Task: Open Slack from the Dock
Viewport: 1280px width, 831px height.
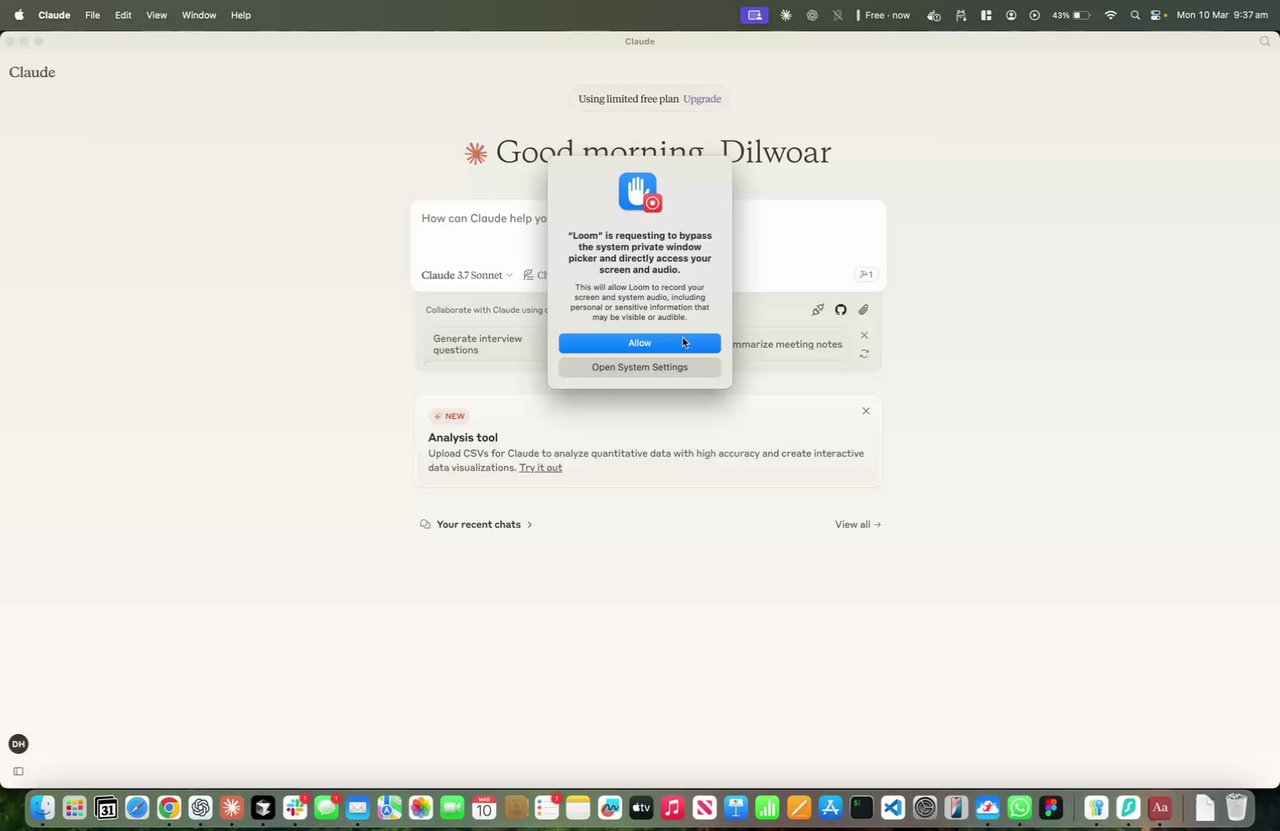Action: [x=295, y=807]
